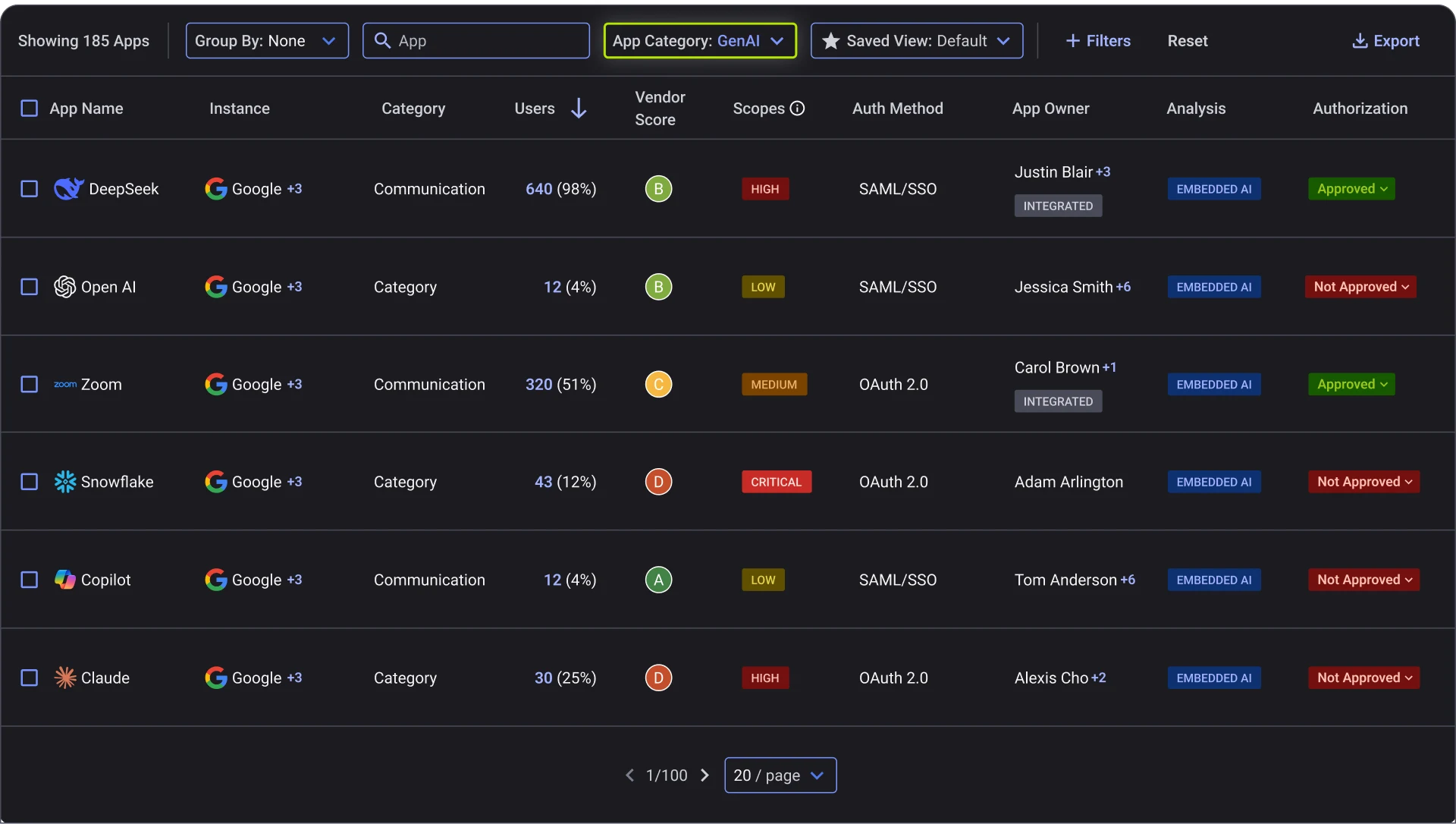Show the +3 instances in Snowflake row

[294, 482]
